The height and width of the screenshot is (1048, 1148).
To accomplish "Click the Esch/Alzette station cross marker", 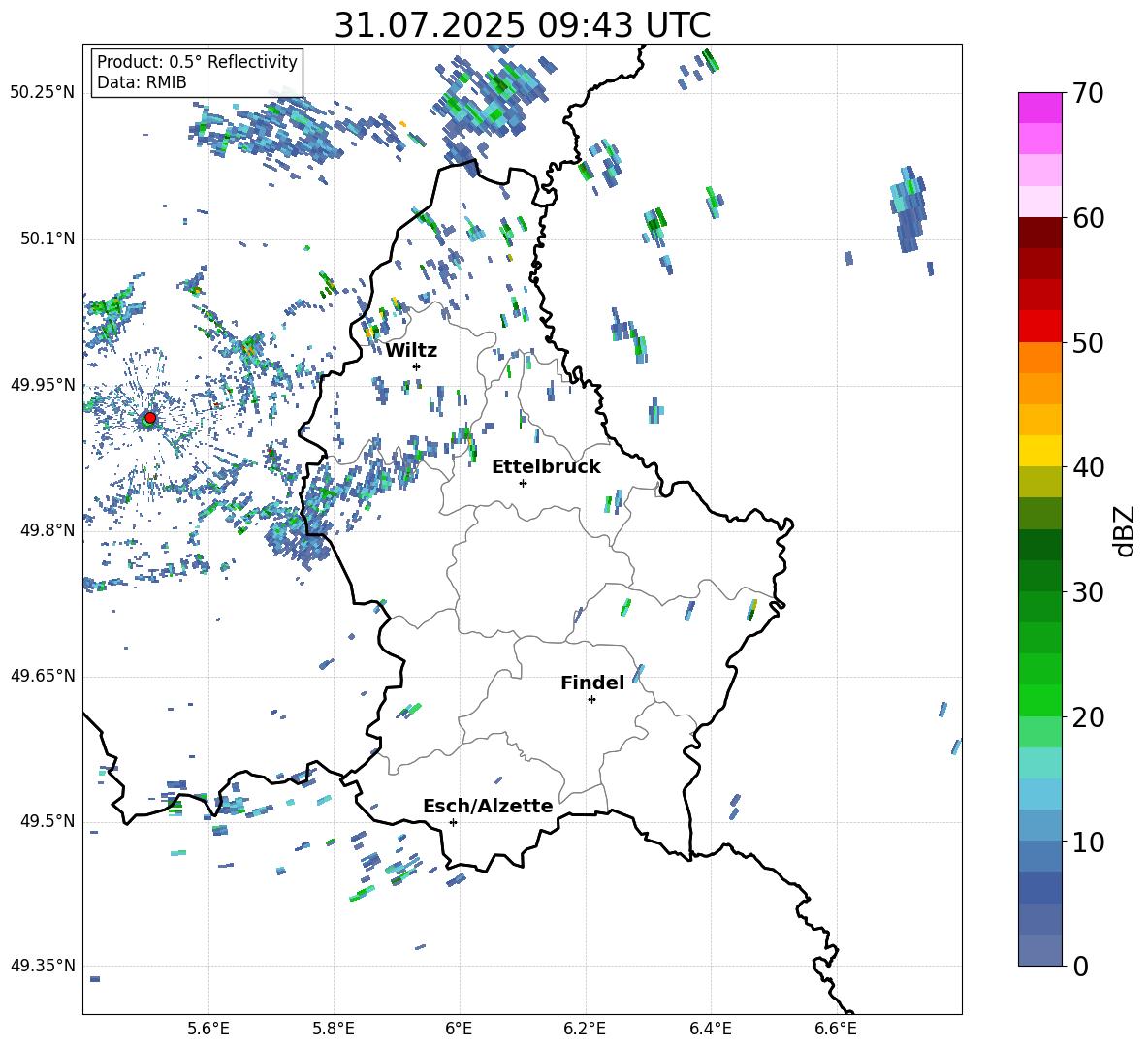I will pyautogui.click(x=453, y=822).
